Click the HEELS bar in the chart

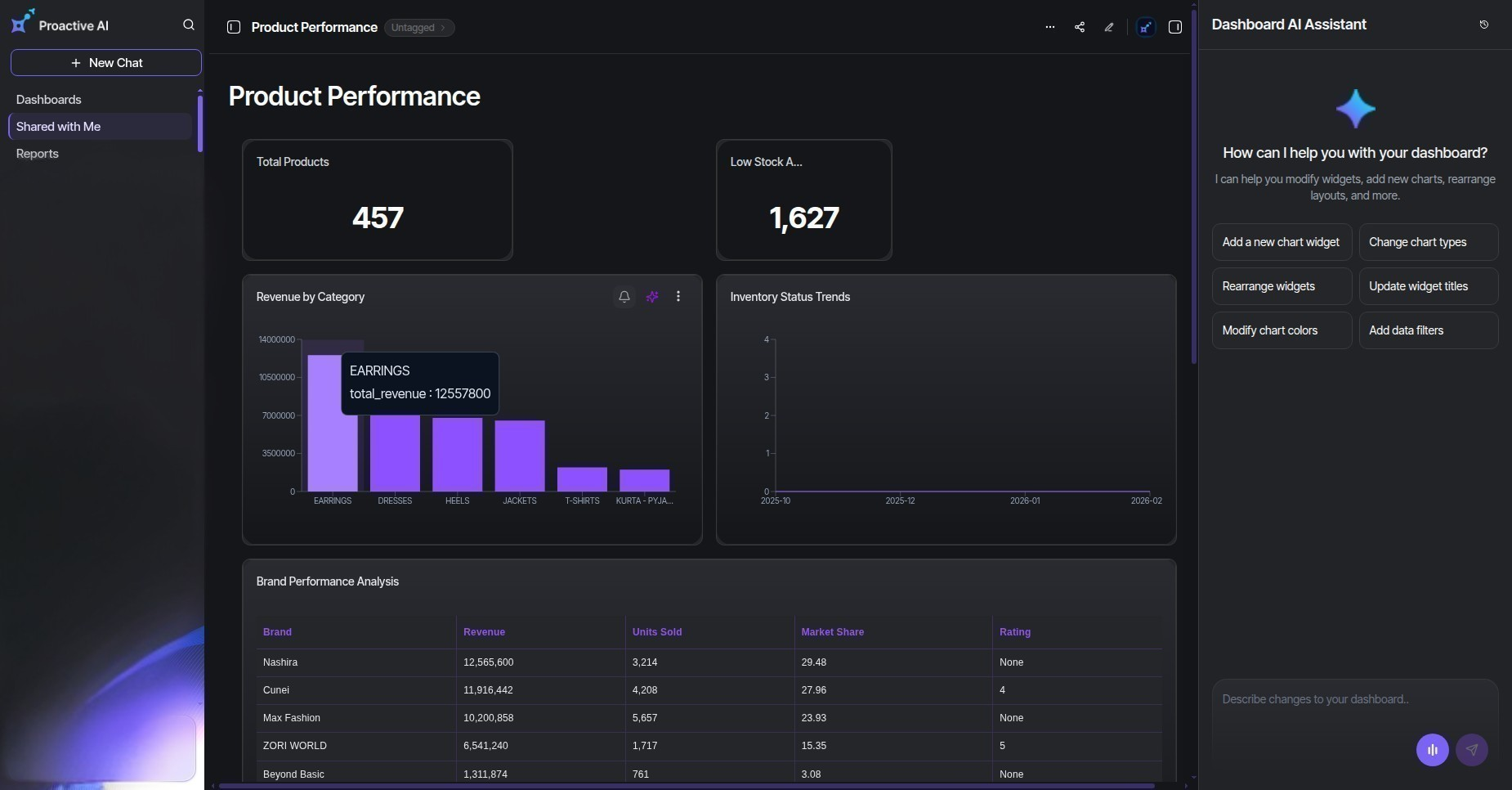[458, 455]
